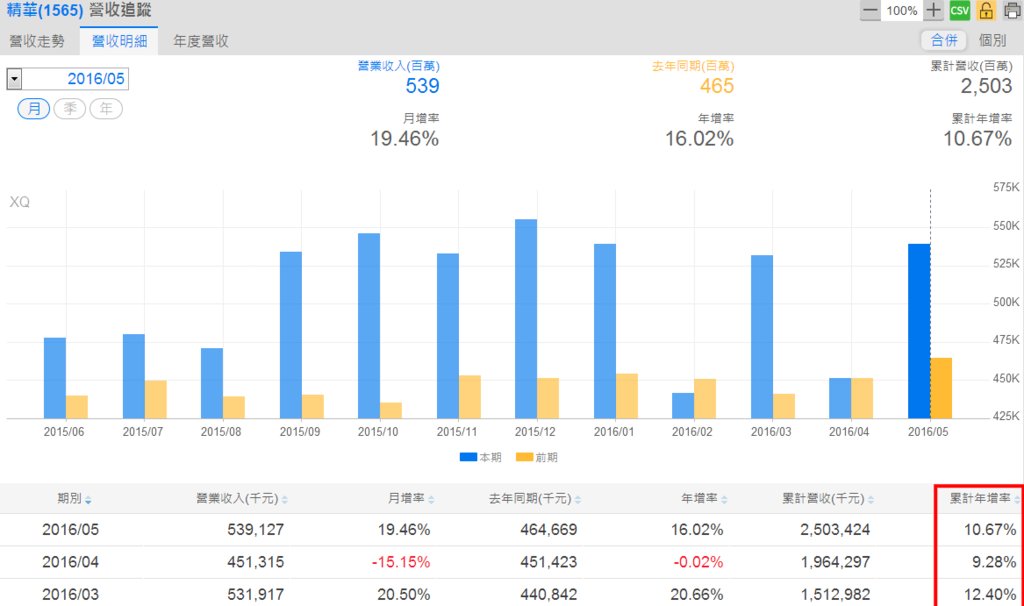The width and height of the screenshot is (1024, 606).
Task: Click the 2016/02 blue bar
Action: 683,406
